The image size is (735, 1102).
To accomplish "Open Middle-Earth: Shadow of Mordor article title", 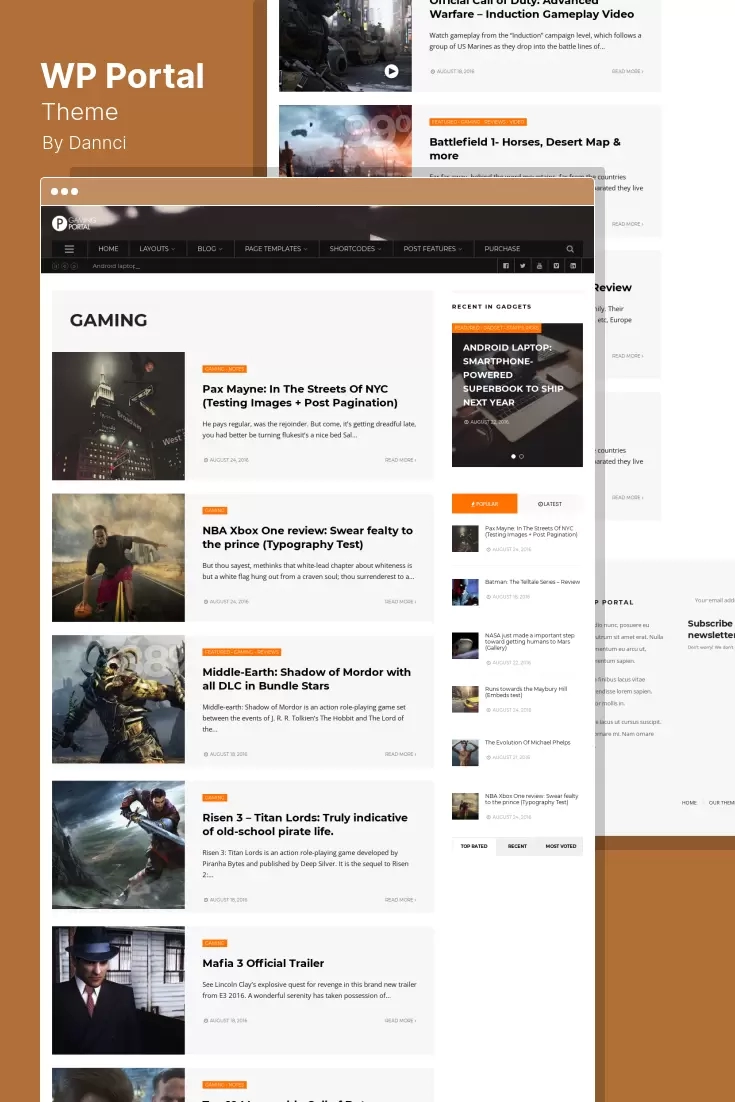I will [x=306, y=679].
